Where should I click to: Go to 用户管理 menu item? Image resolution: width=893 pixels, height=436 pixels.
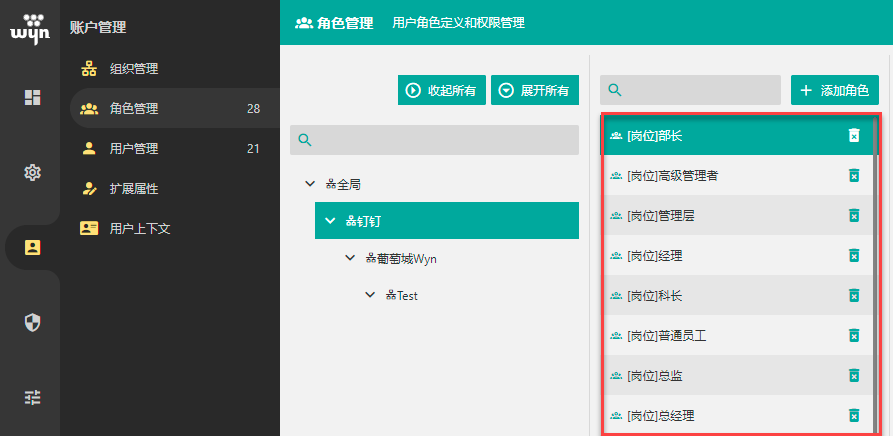pyautogui.click(x=134, y=149)
